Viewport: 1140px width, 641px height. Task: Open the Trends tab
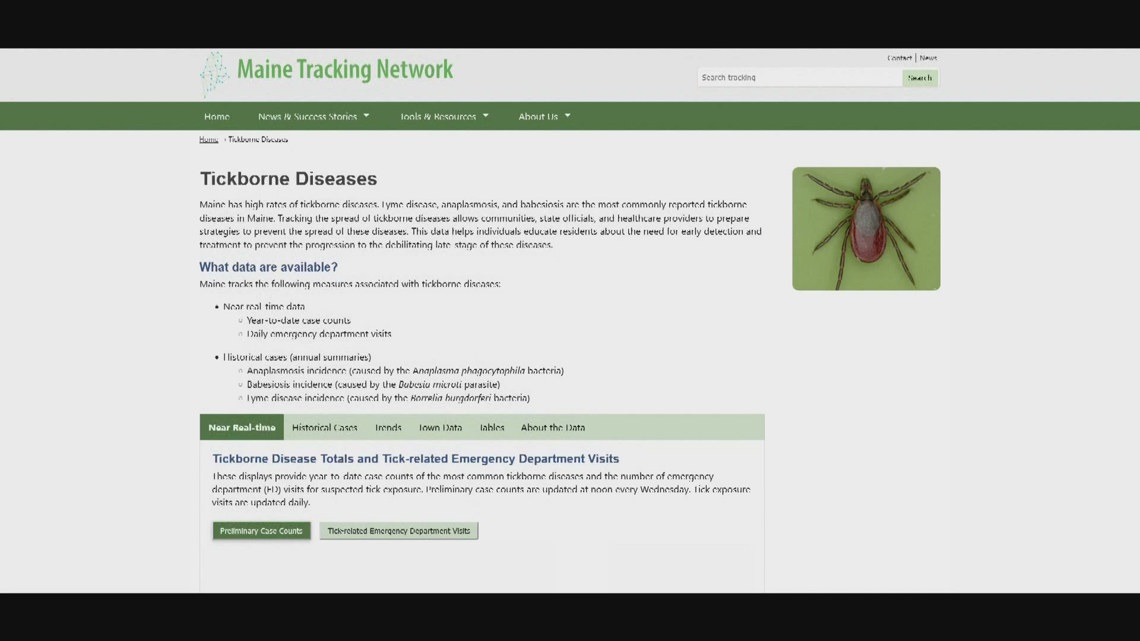click(x=388, y=427)
